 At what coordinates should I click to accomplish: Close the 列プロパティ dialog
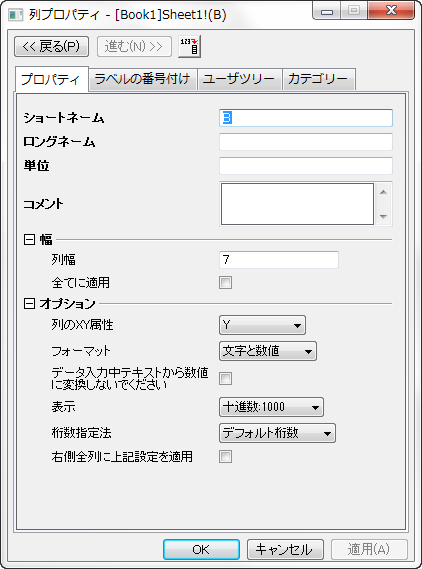391,11
